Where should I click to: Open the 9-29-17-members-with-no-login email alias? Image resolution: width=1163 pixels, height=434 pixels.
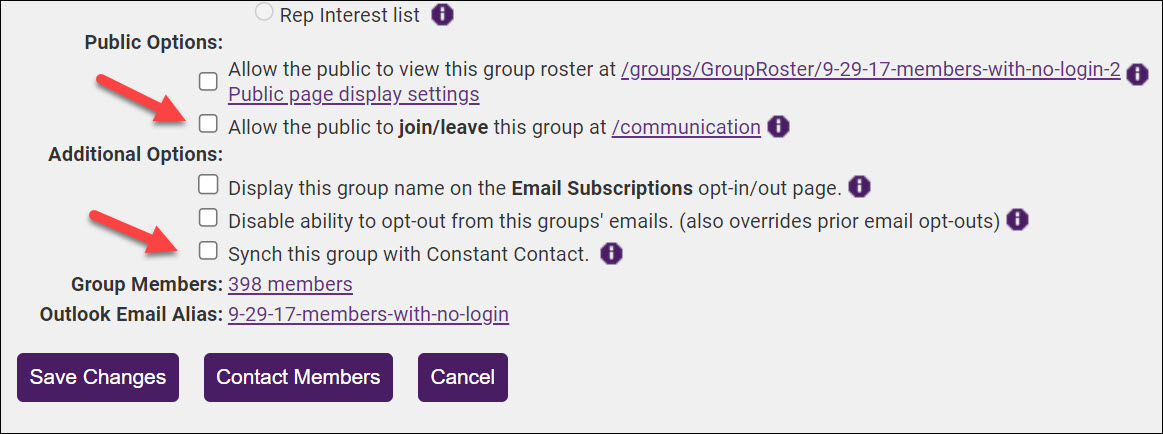pyautogui.click(x=368, y=314)
